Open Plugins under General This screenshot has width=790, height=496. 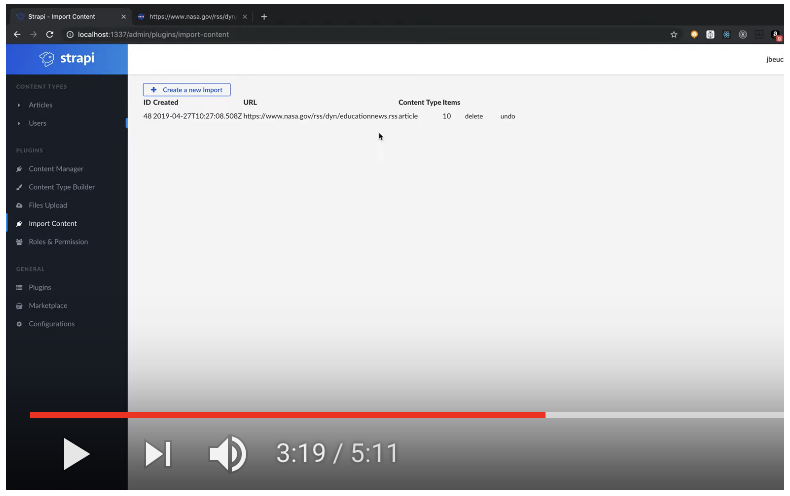(40, 287)
